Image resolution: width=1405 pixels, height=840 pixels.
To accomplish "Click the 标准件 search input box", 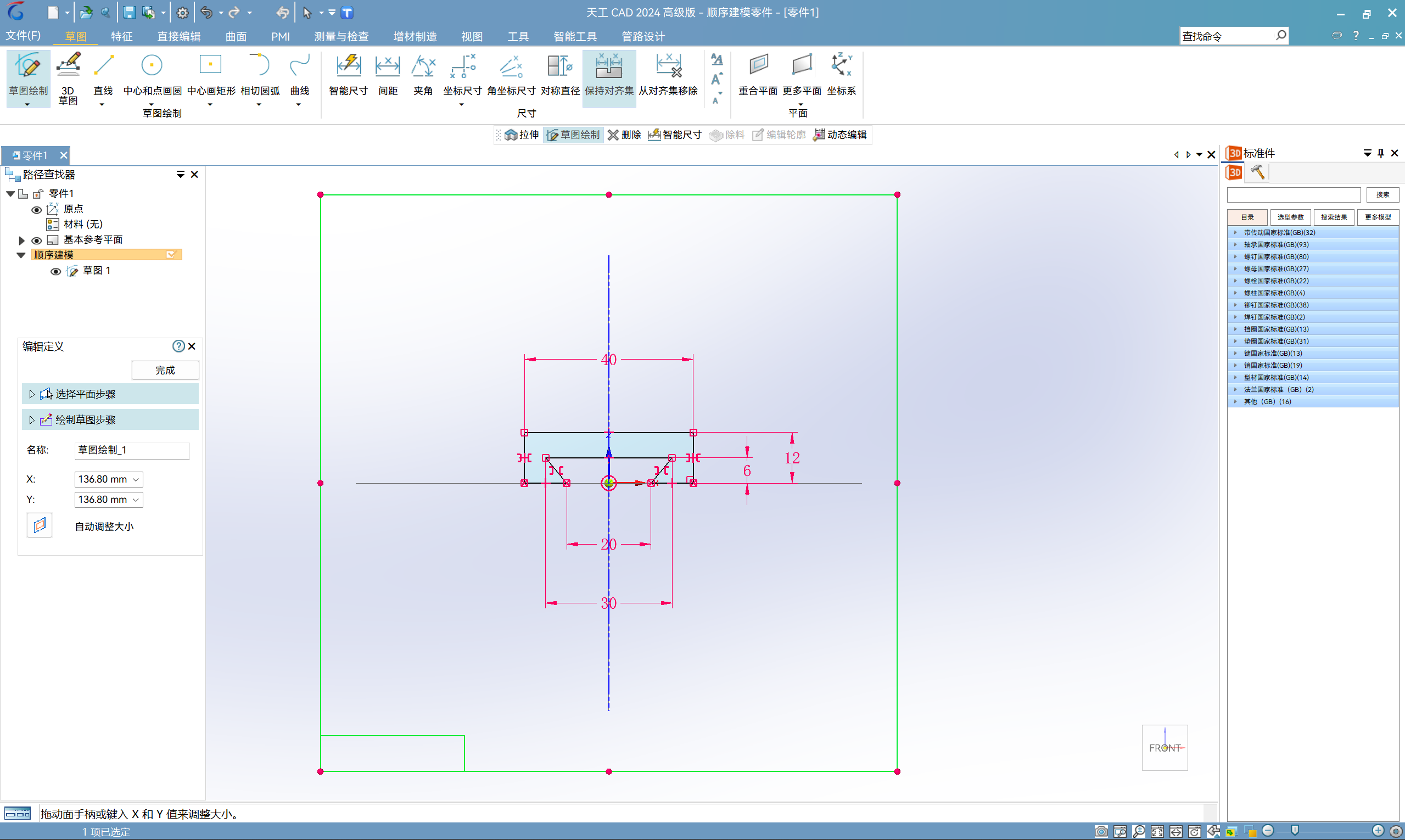I will click(x=1294, y=195).
